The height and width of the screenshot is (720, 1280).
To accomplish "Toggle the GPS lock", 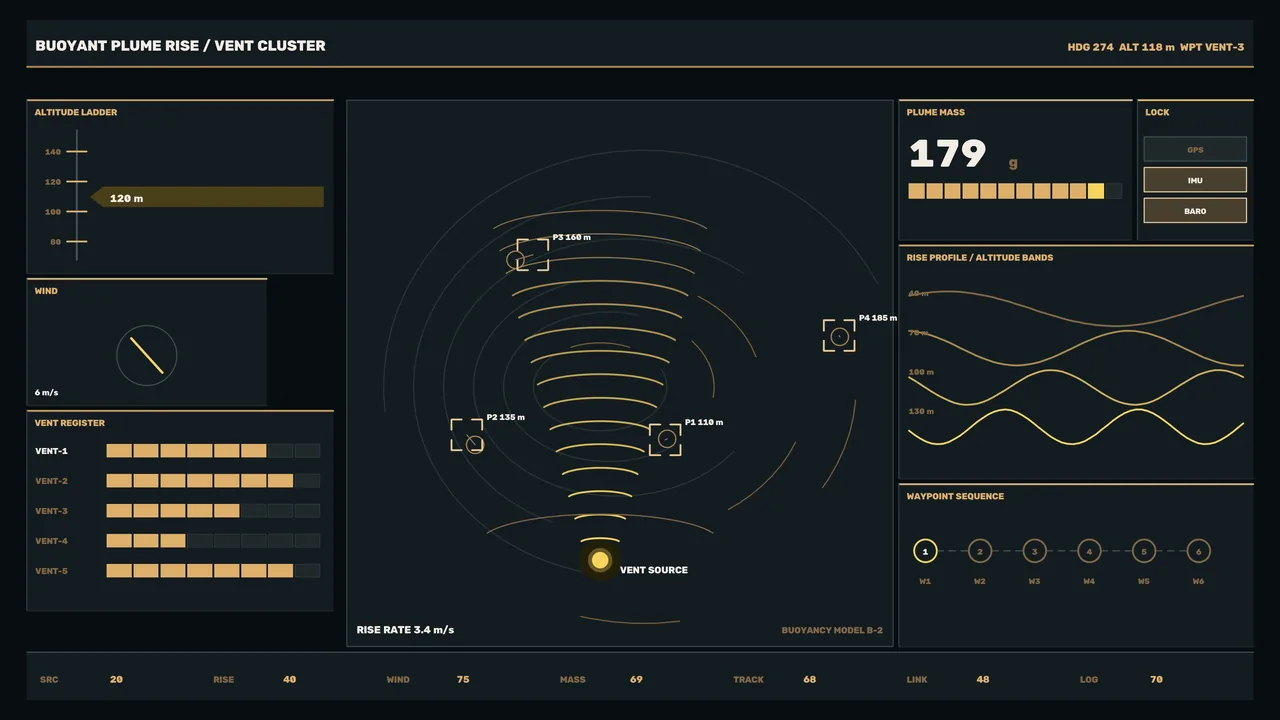I will pos(1195,149).
